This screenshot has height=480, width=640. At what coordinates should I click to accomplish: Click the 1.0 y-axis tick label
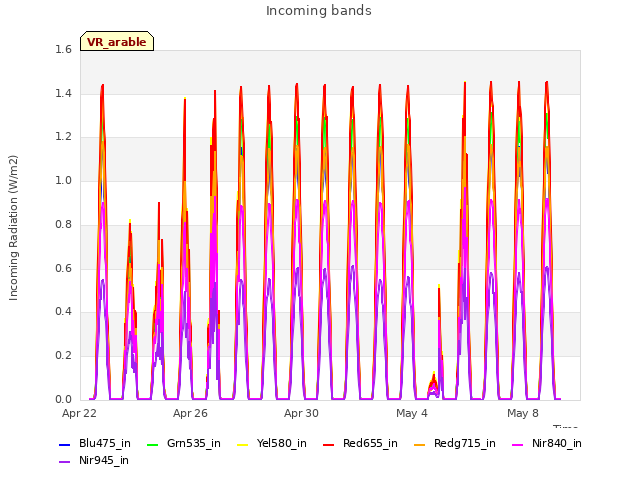click(x=63, y=180)
